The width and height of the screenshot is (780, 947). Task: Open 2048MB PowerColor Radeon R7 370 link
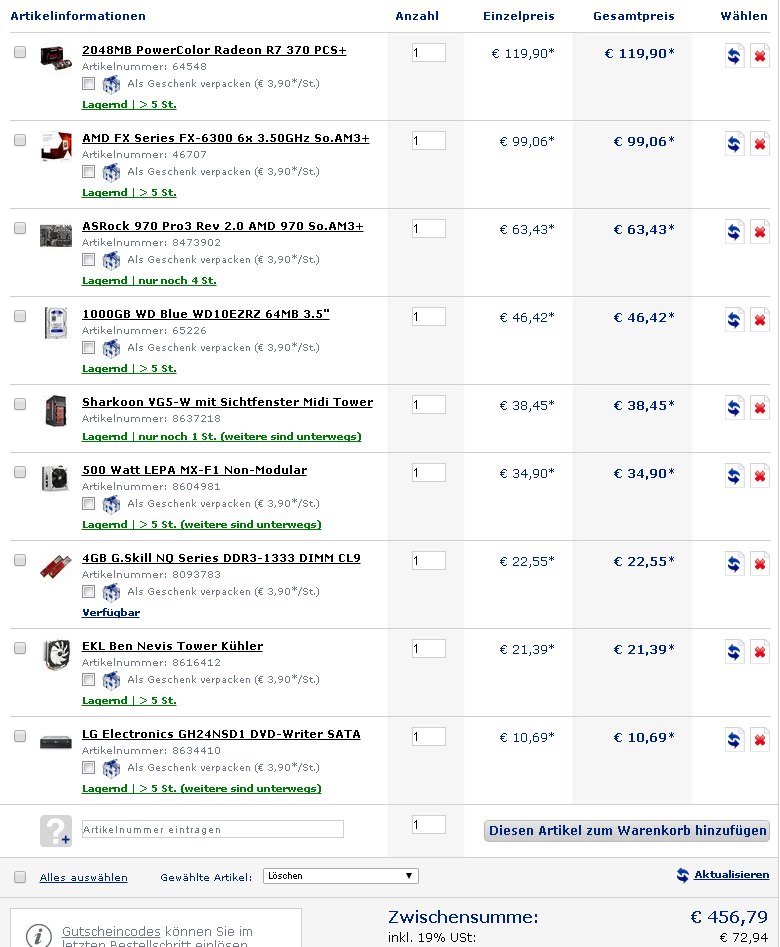[214, 50]
